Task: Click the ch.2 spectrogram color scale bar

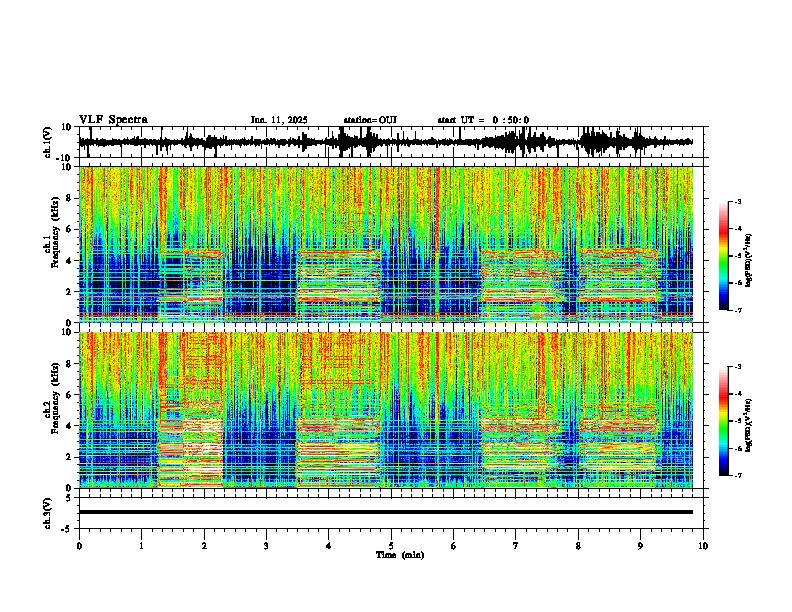Action: coord(724,421)
